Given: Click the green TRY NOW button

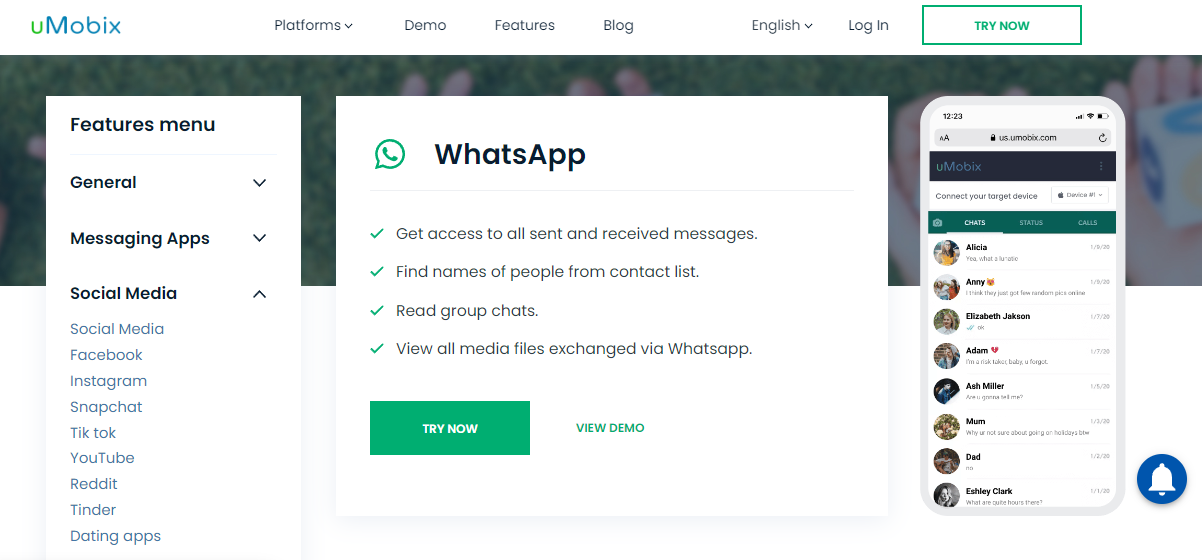Looking at the screenshot, I should [x=450, y=428].
